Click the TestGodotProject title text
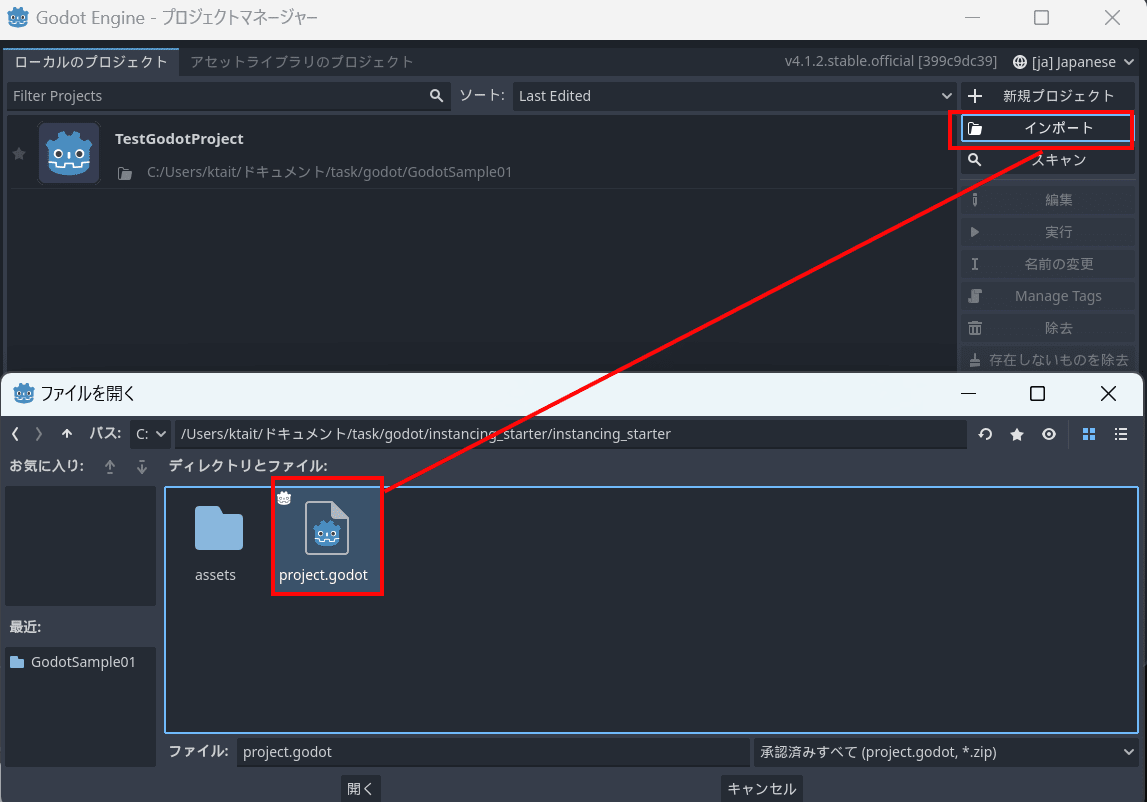The height and width of the screenshot is (802, 1147). [x=179, y=139]
